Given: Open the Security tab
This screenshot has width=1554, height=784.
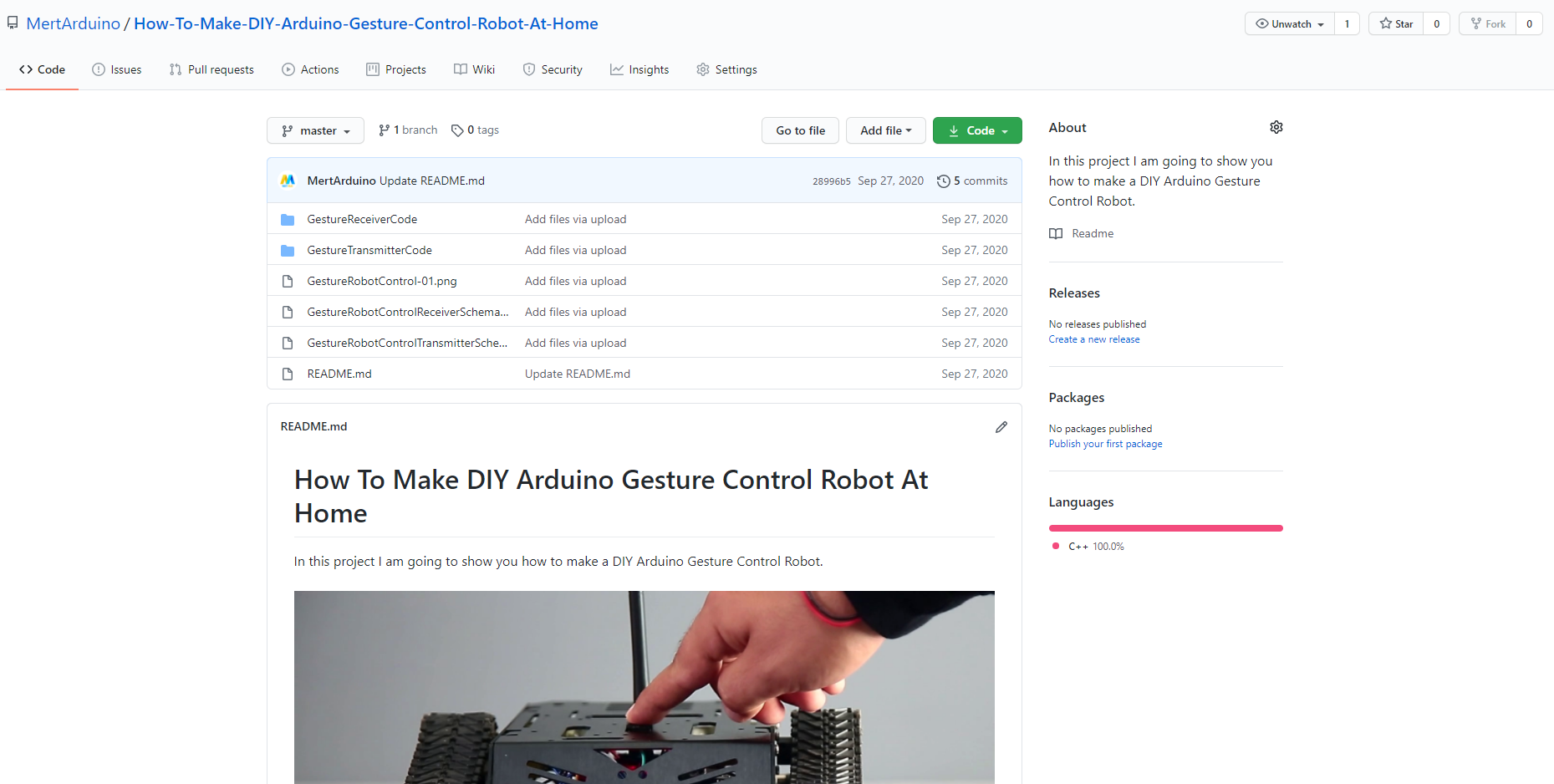Looking at the screenshot, I should point(553,69).
